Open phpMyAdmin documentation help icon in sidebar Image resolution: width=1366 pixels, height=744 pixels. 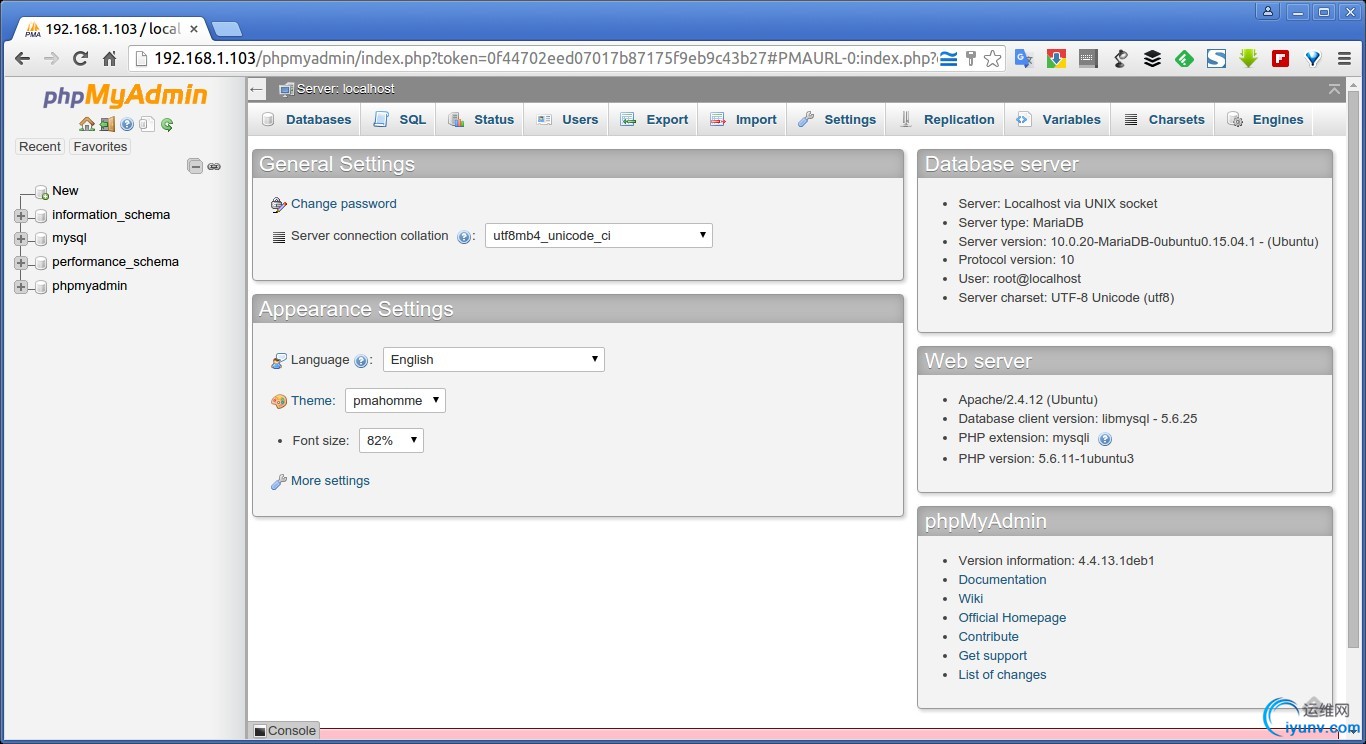click(127, 124)
